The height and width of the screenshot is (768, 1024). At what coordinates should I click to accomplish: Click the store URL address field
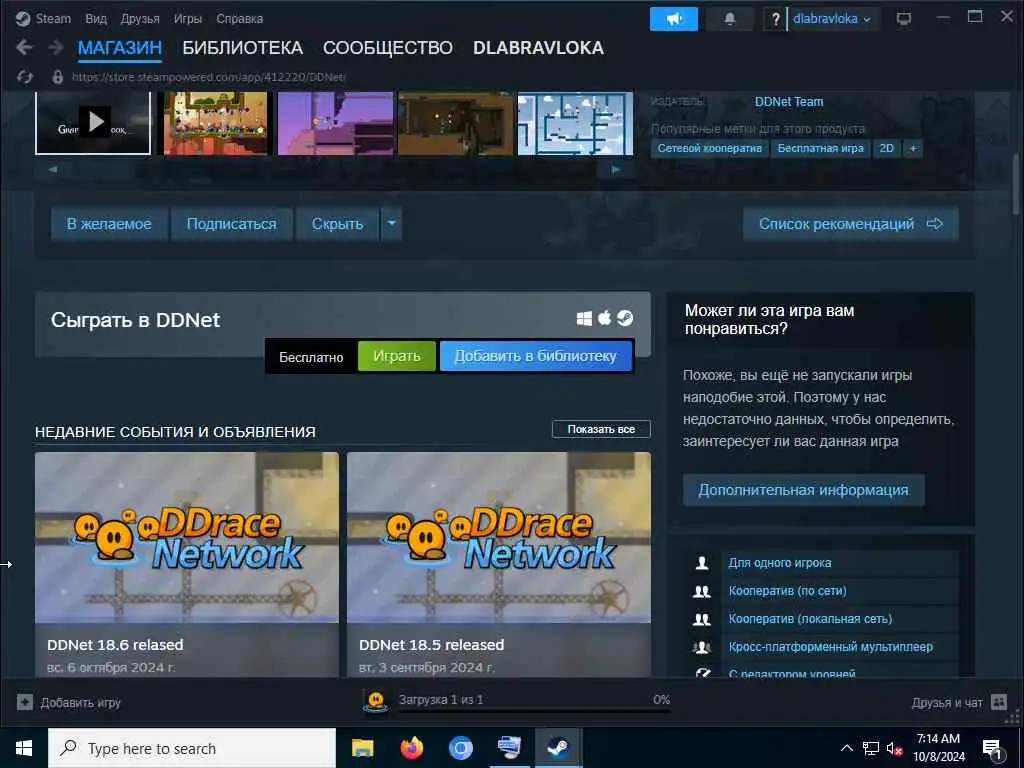209,77
